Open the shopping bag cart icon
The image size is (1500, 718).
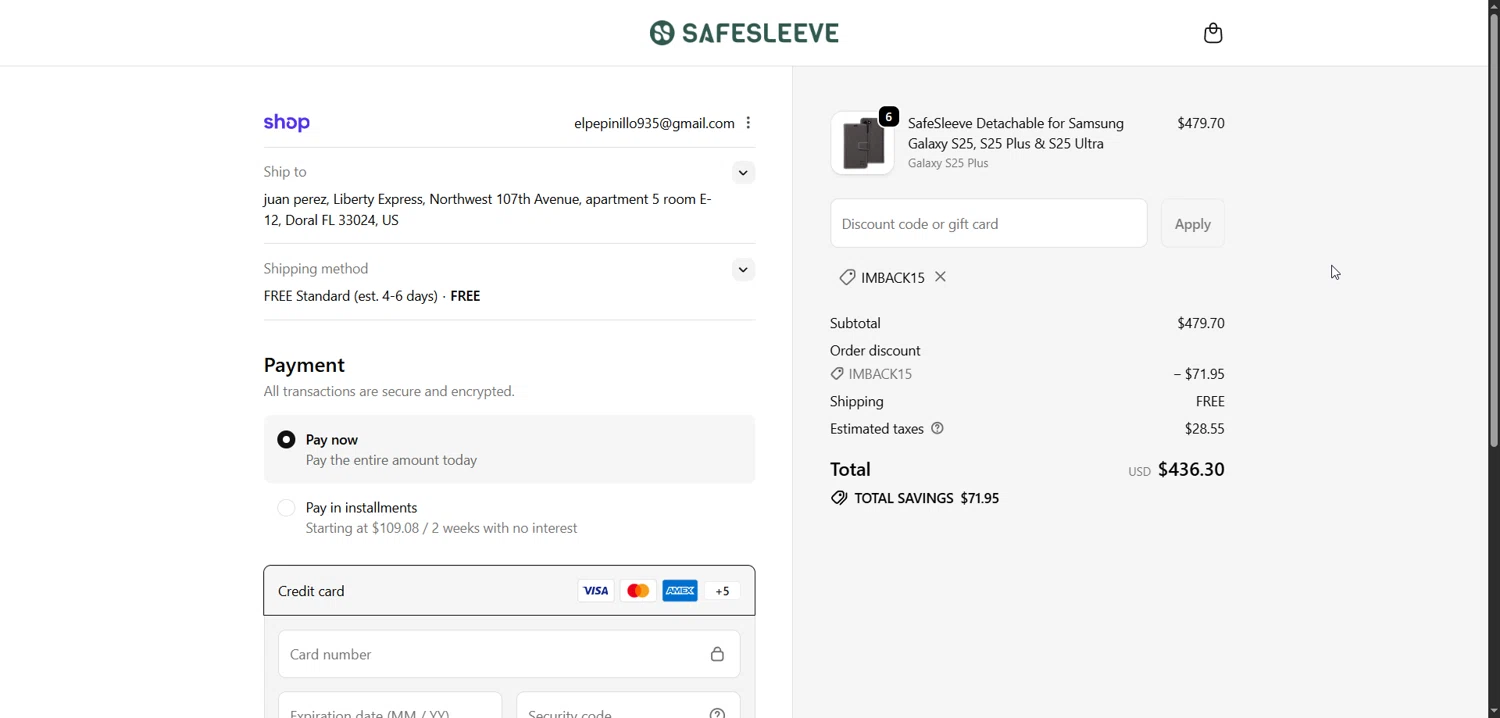[x=1213, y=33]
